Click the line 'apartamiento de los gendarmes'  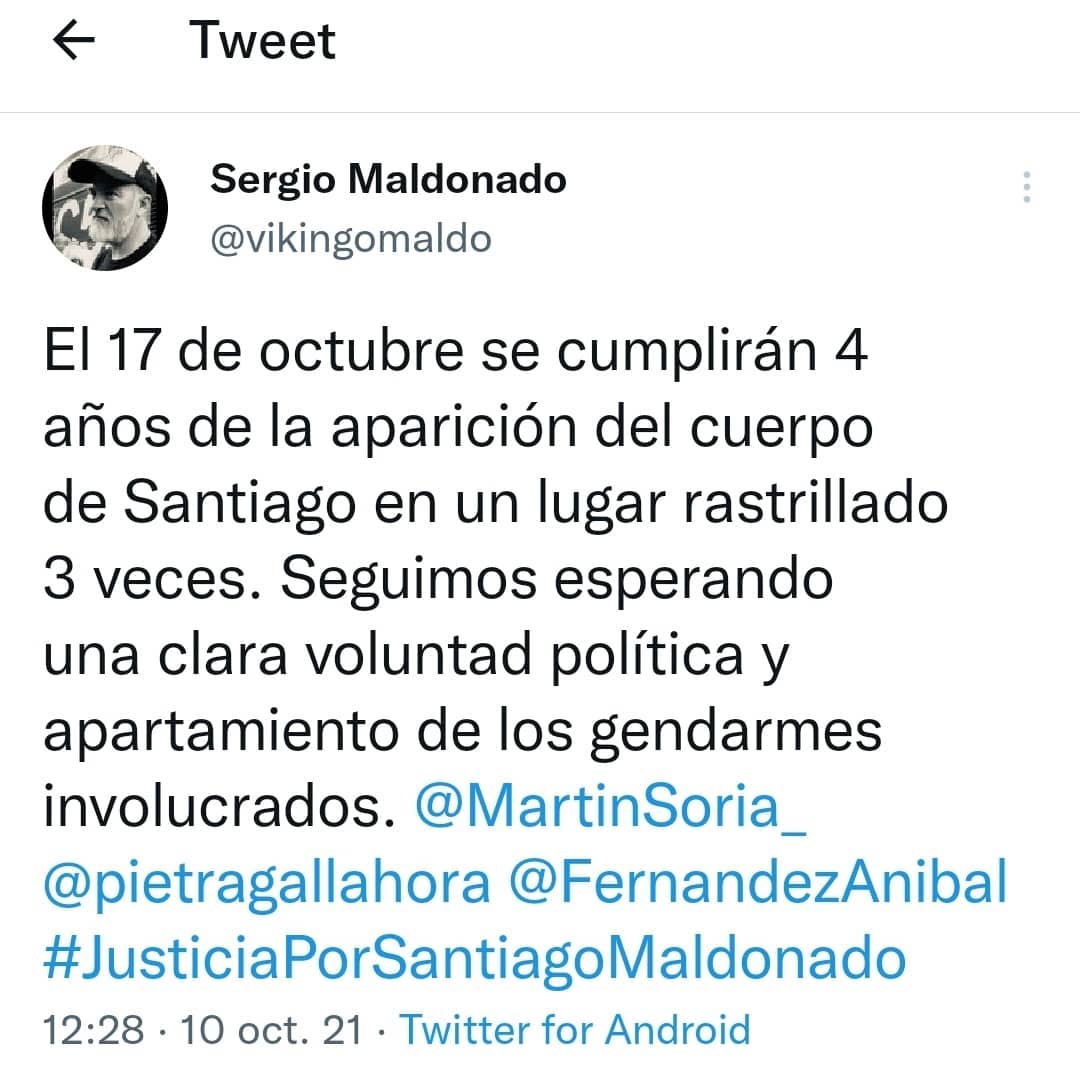coord(463,731)
